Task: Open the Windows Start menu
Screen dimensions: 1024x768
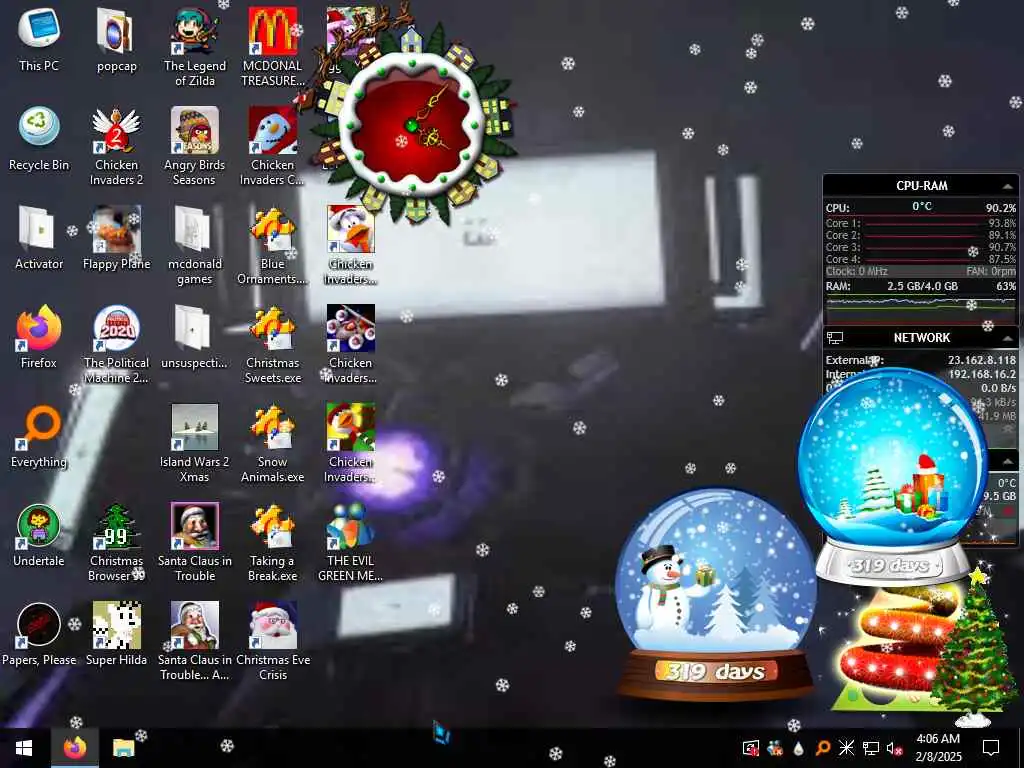Action: pyautogui.click(x=24, y=748)
